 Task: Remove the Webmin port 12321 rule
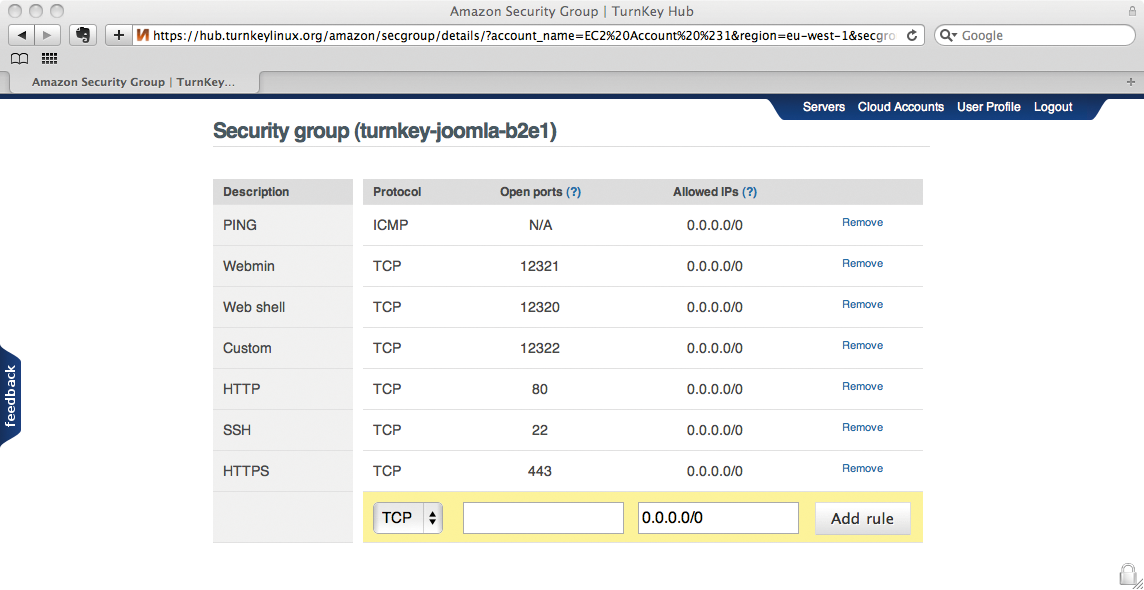862,264
